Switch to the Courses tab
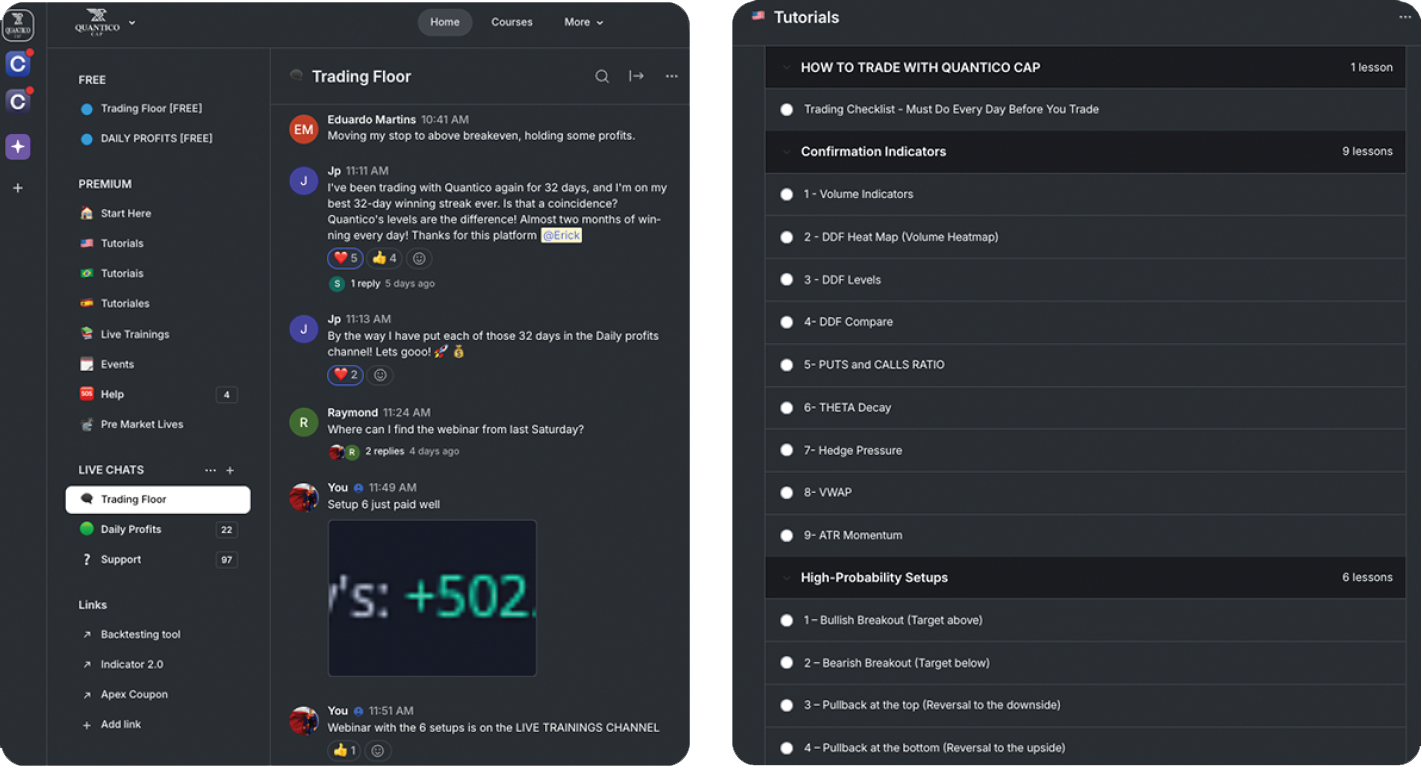This screenshot has width=1422, height=769. click(x=512, y=22)
